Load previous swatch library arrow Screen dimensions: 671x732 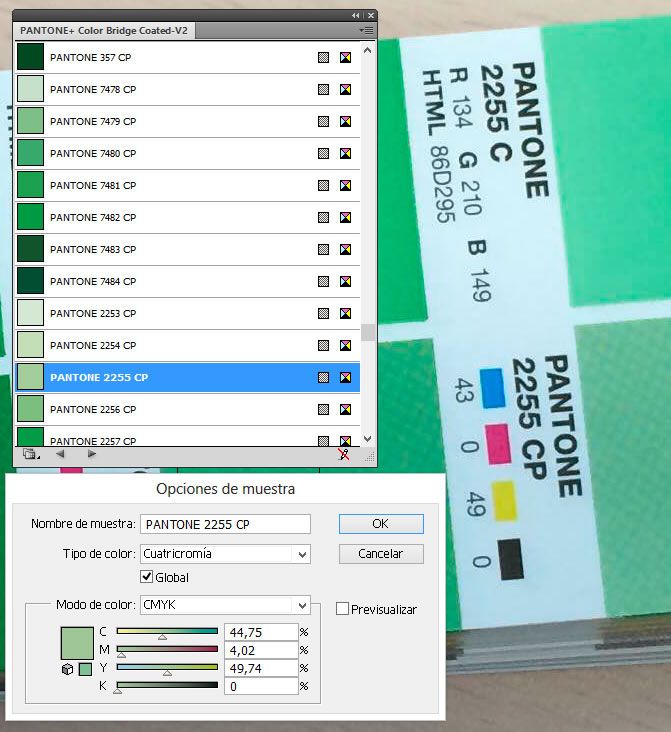(60, 454)
